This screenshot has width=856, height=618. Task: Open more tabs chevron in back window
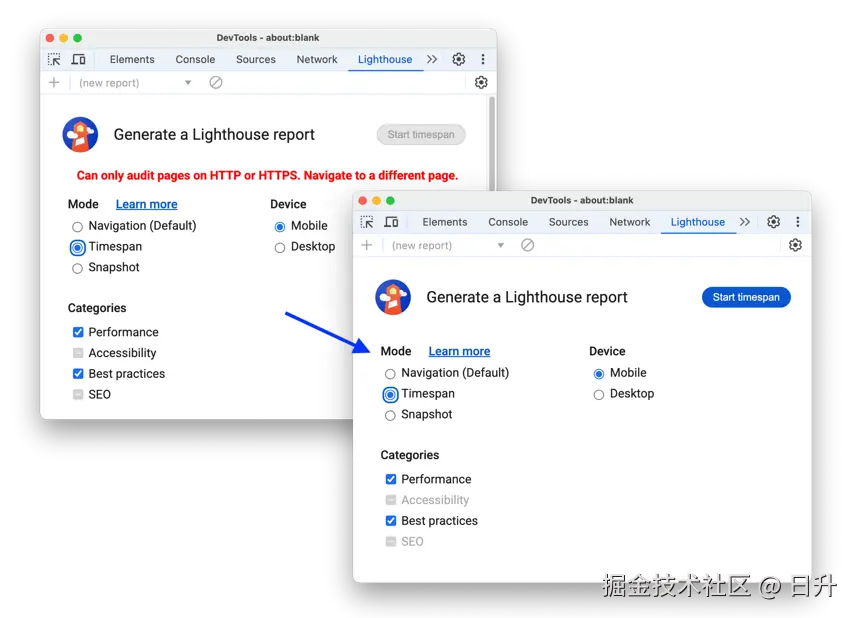432,59
